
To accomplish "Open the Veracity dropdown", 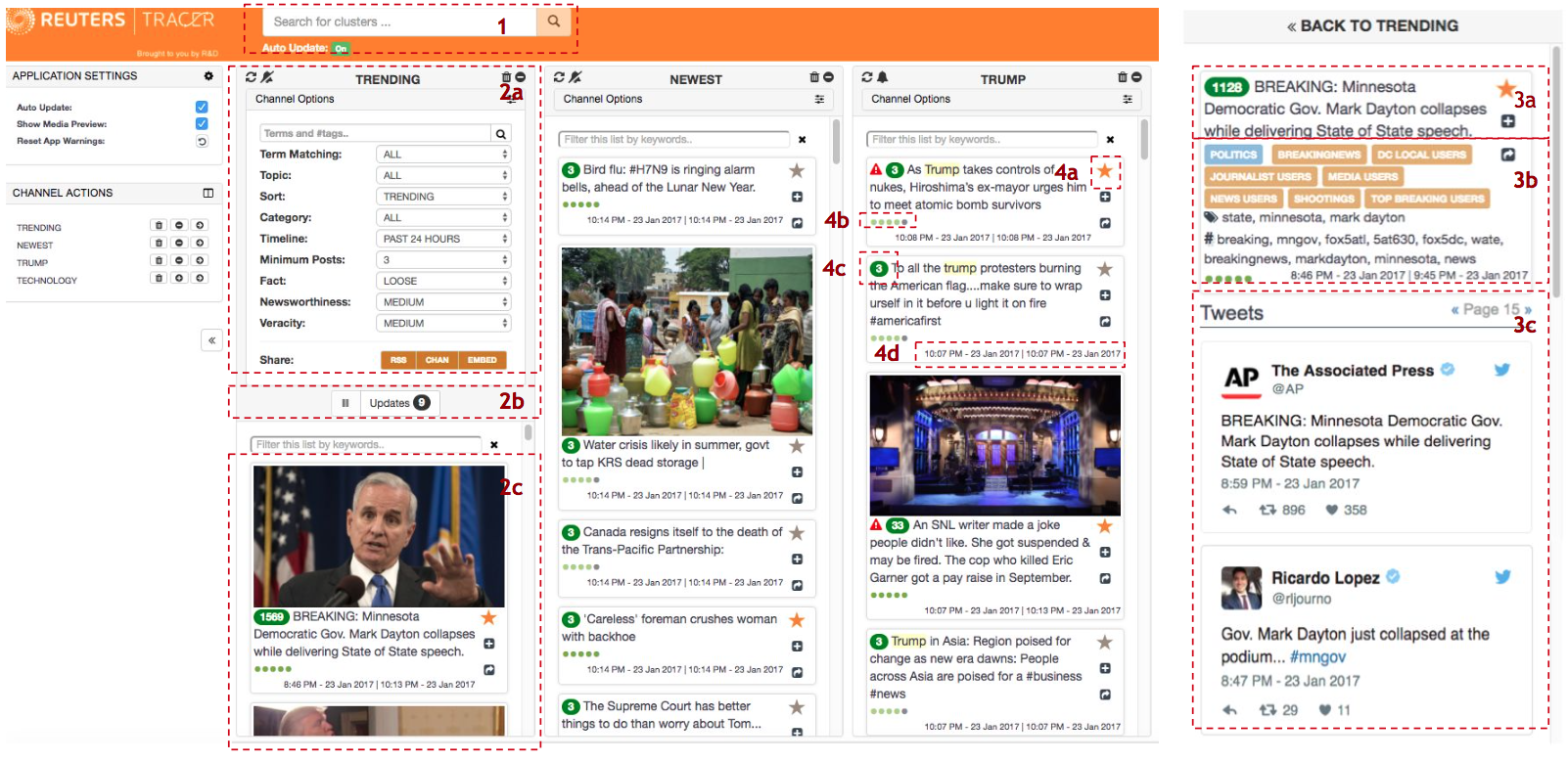I will pyautogui.click(x=443, y=324).
